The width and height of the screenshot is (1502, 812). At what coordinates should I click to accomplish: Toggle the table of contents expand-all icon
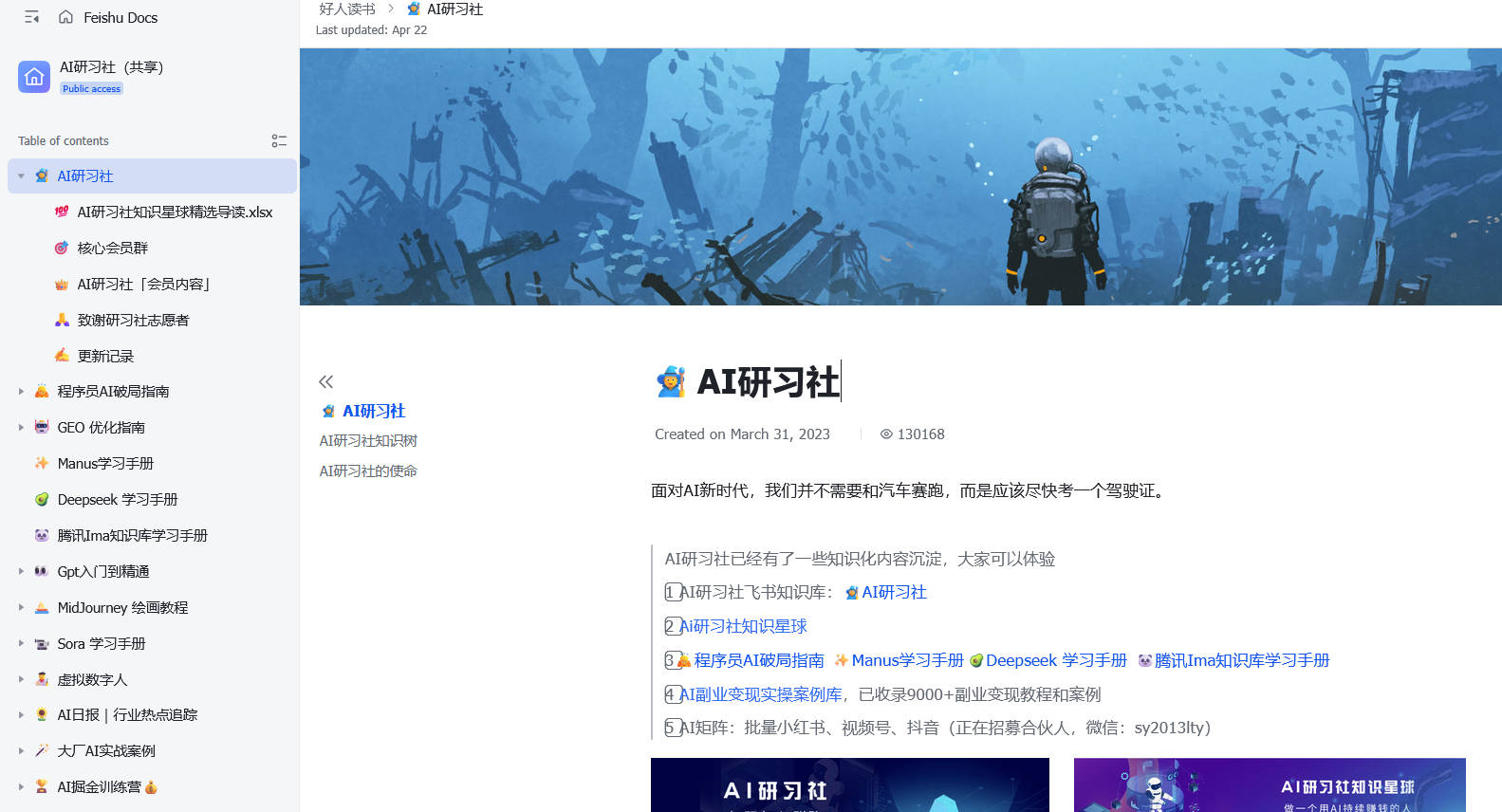[279, 140]
